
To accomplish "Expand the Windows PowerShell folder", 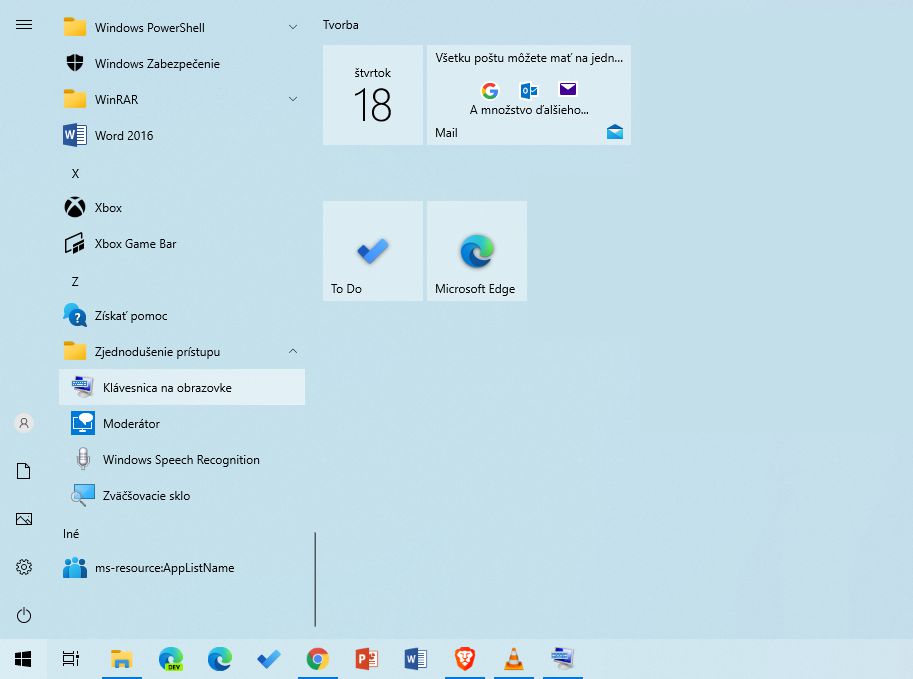I will point(182,27).
